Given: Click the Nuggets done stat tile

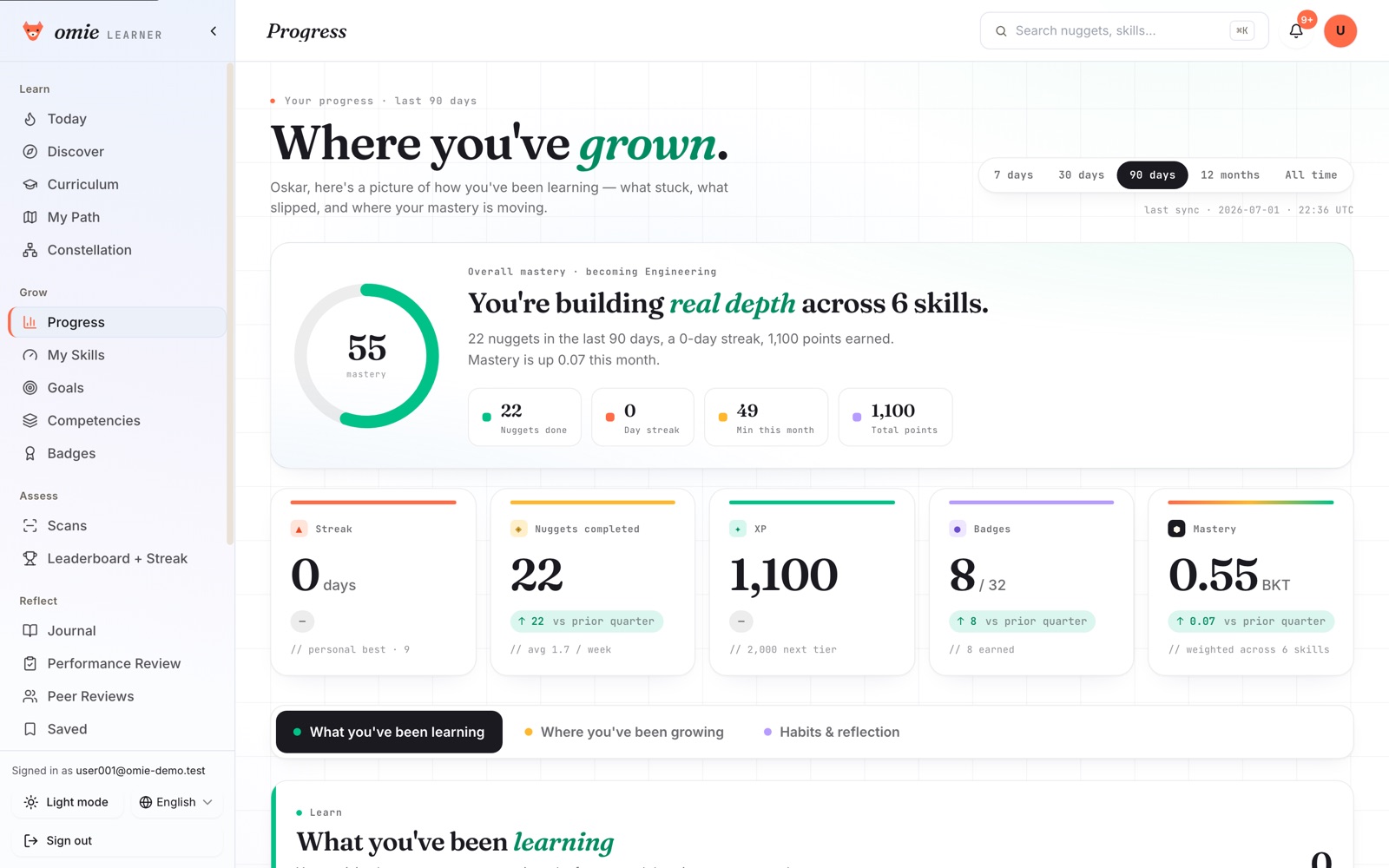Looking at the screenshot, I should (524, 418).
